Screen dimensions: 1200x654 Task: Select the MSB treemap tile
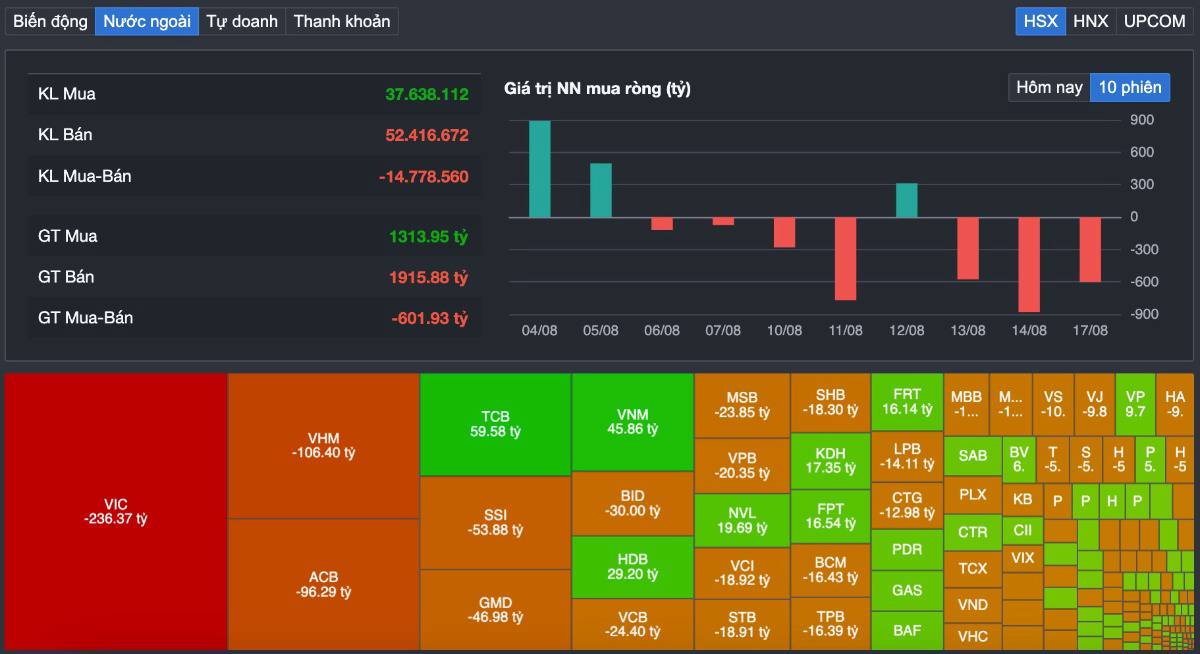coord(742,405)
